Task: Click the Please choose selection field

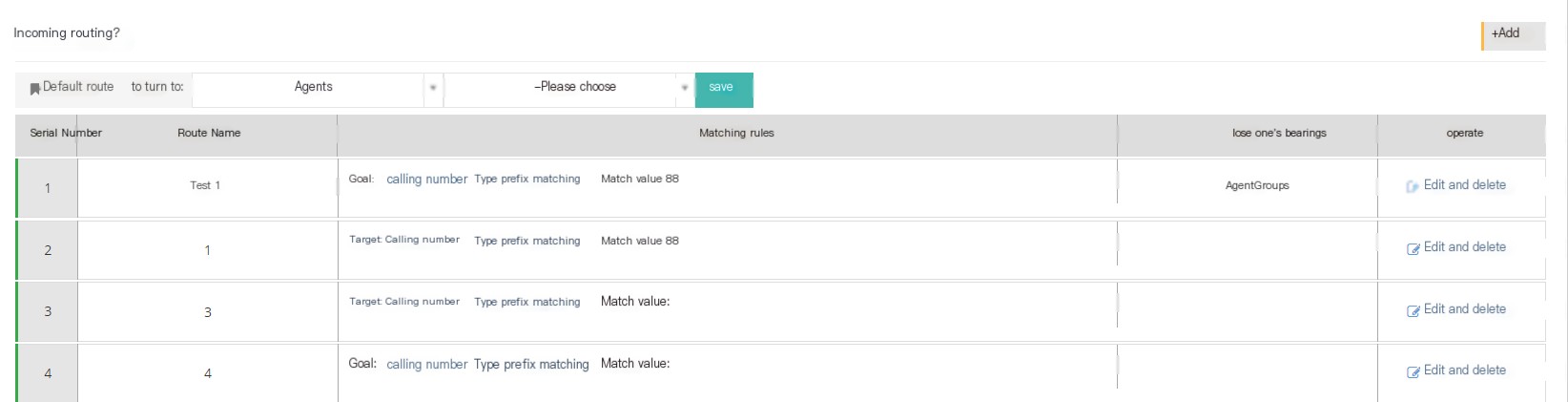Action: tap(569, 88)
